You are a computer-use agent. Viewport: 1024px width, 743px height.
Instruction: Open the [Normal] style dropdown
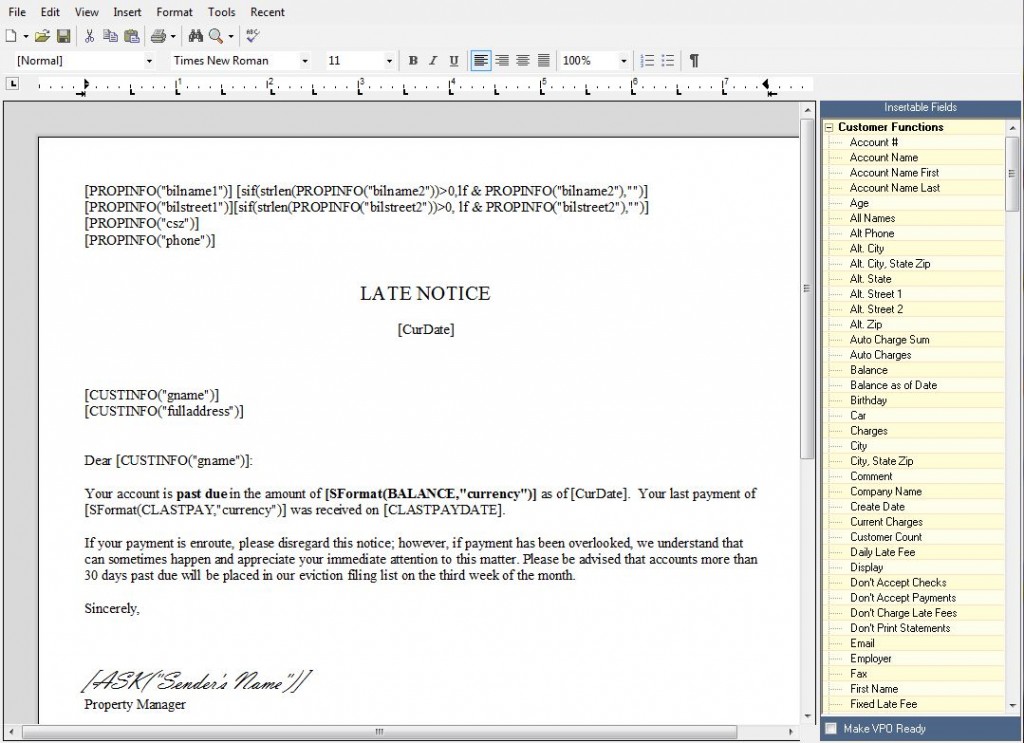click(149, 61)
